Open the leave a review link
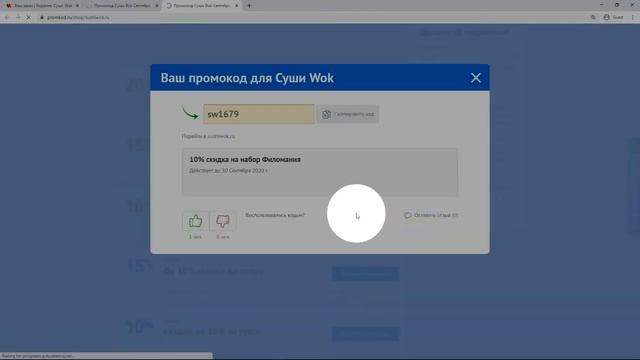 pos(431,215)
